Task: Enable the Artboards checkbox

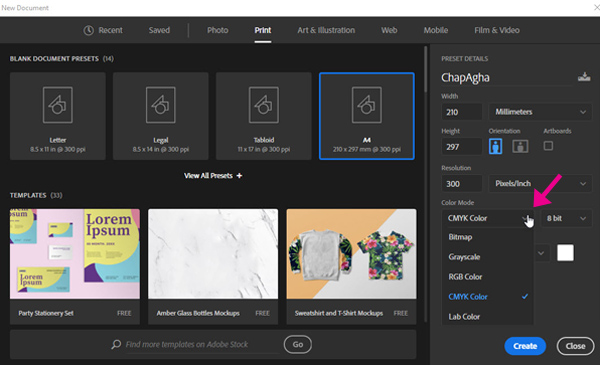Action: click(x=548, y=146)
